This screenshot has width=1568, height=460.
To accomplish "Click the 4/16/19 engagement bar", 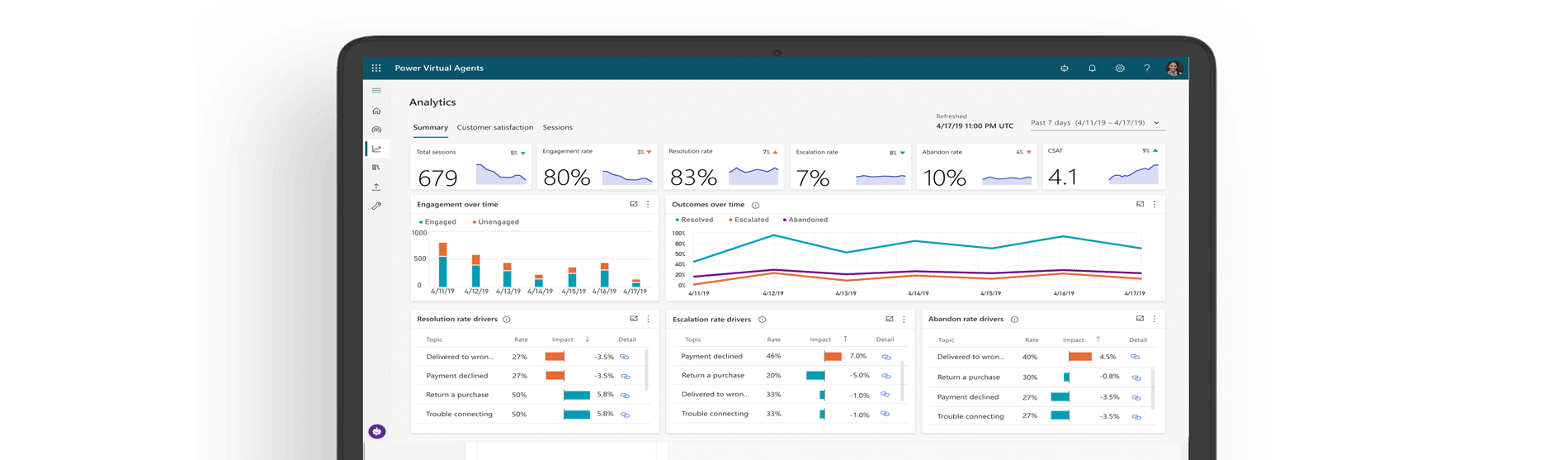I will coord(604,275).
